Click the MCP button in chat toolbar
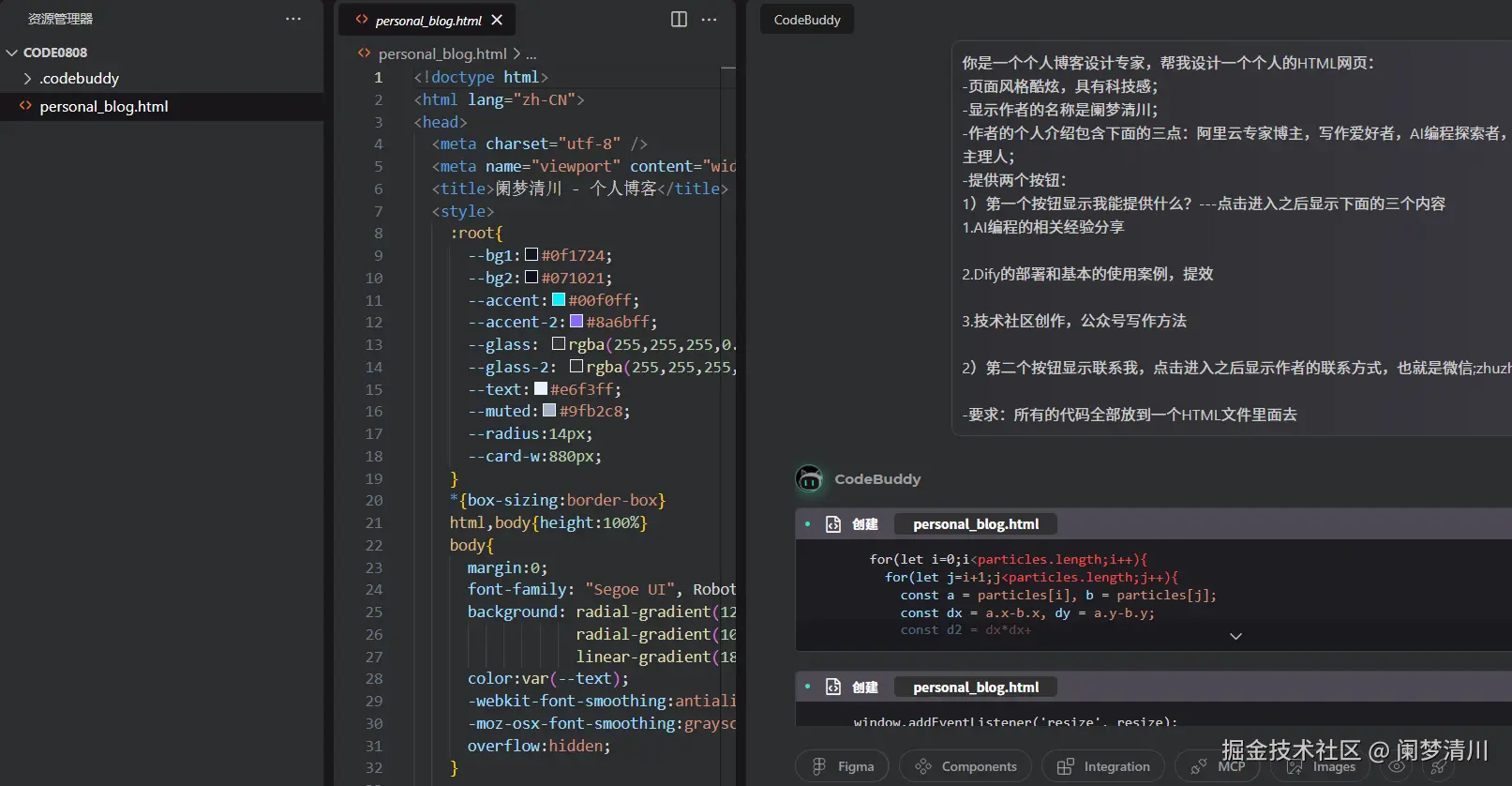Image resolution: width=1512 pixels, height=786 pixels. click(x=1219, y=766)
